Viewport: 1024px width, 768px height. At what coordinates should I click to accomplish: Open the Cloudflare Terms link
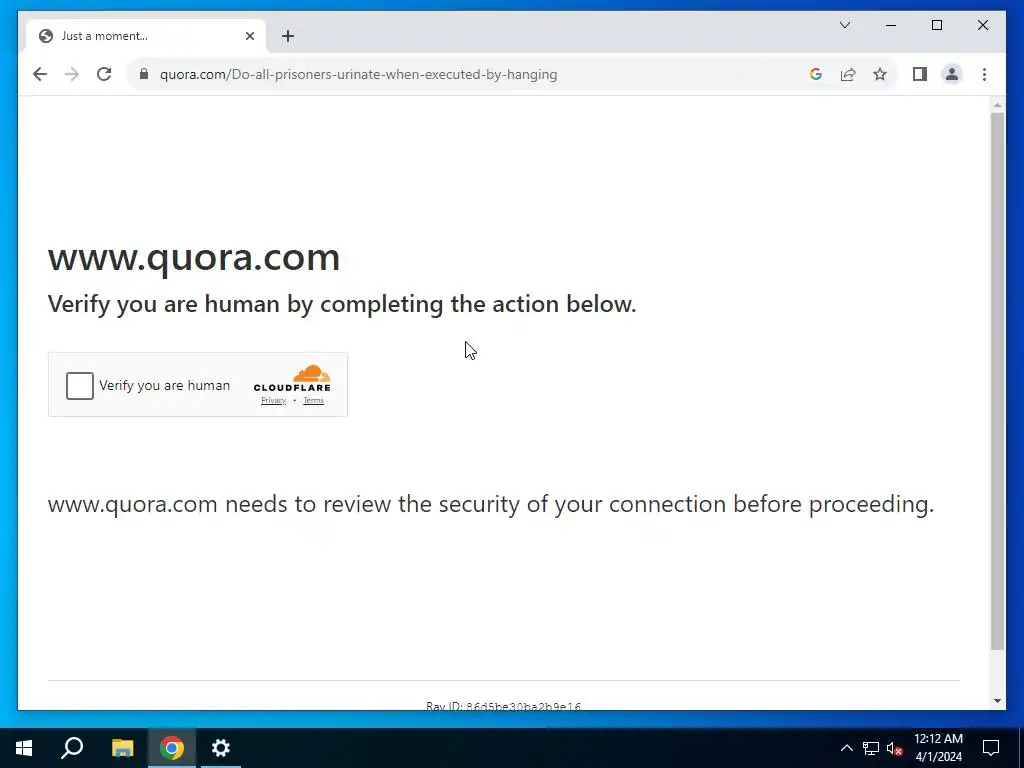(x=313, y=400)
